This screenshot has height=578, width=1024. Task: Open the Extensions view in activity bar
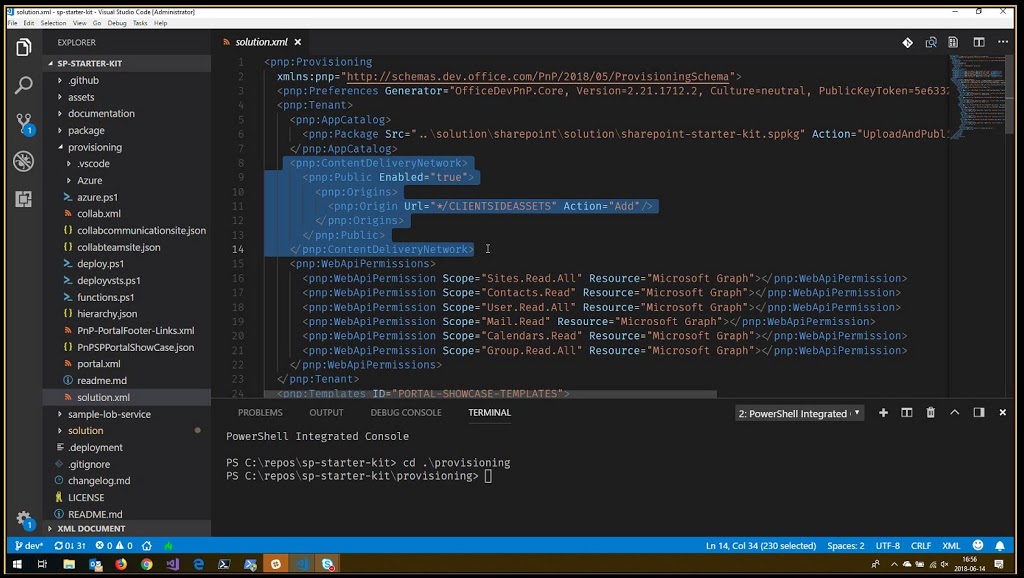[24, 199]
